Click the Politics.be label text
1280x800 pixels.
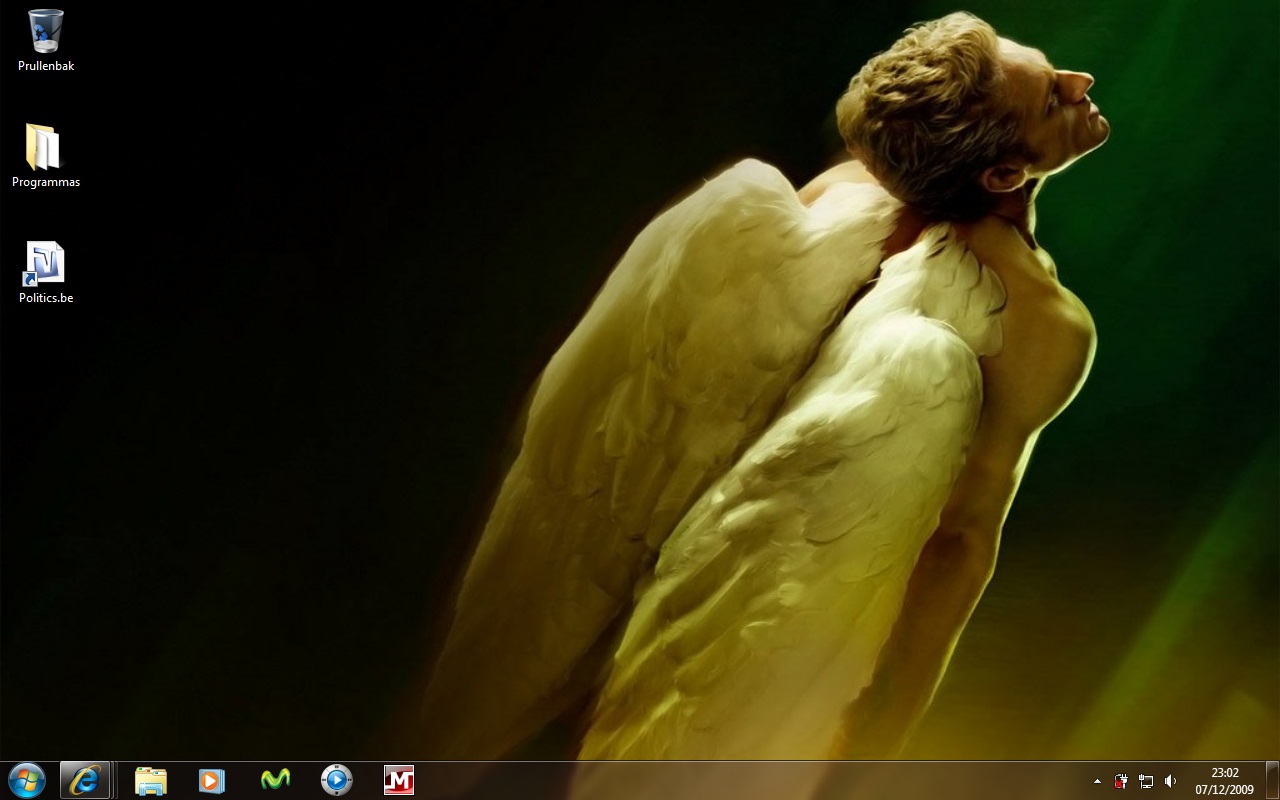(46, 298)
